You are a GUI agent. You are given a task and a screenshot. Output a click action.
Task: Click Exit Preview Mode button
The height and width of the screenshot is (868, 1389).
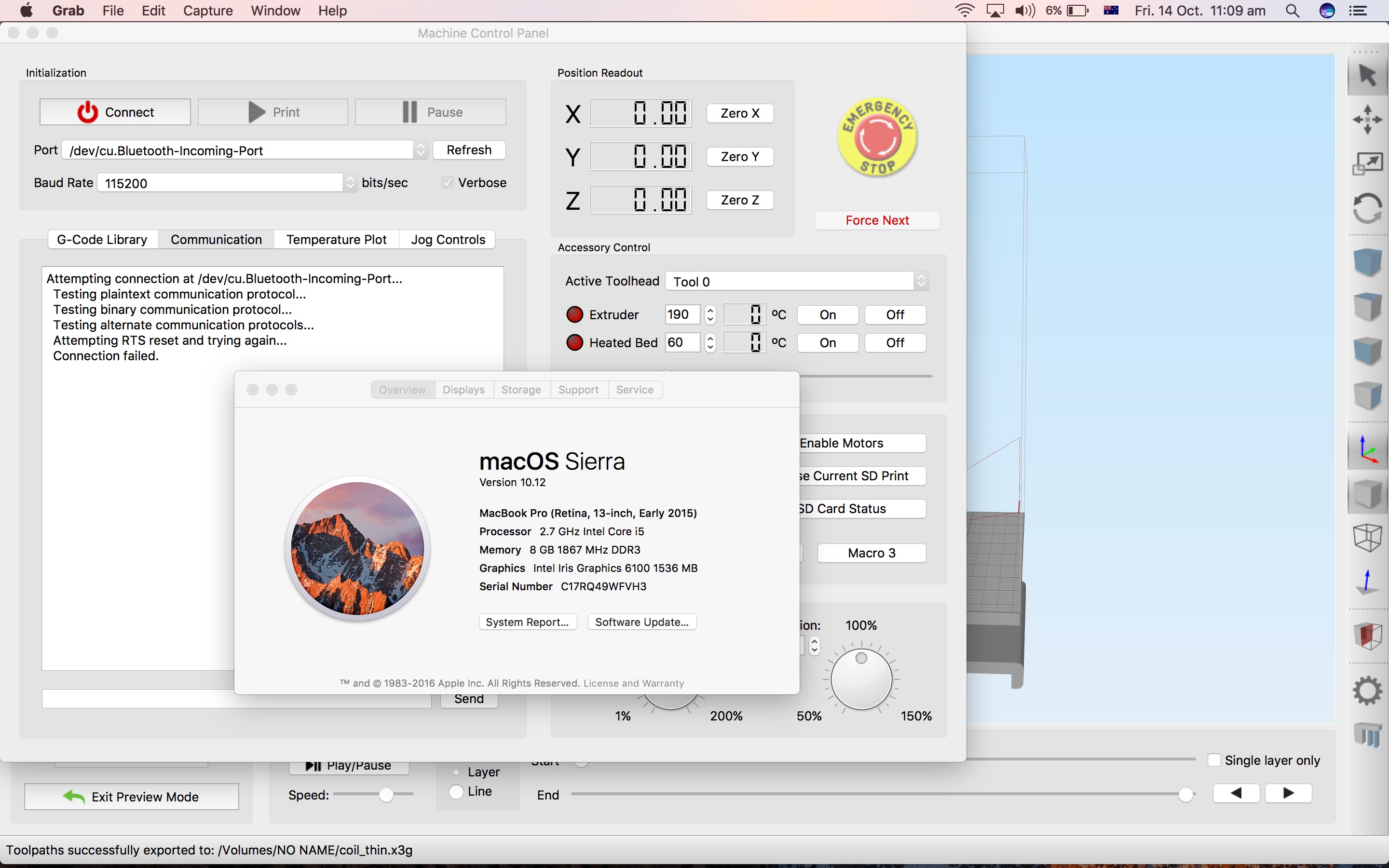point(132,797)
